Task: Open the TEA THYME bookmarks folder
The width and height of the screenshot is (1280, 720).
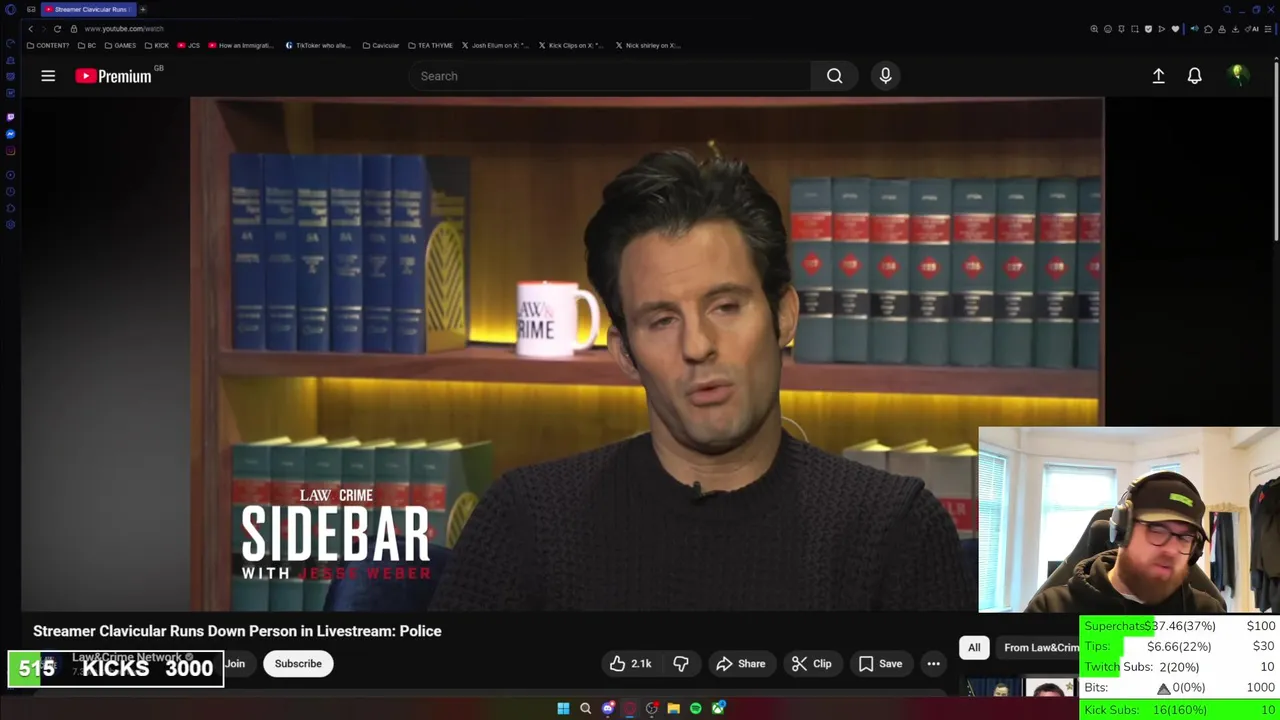Action: (430, 45)
